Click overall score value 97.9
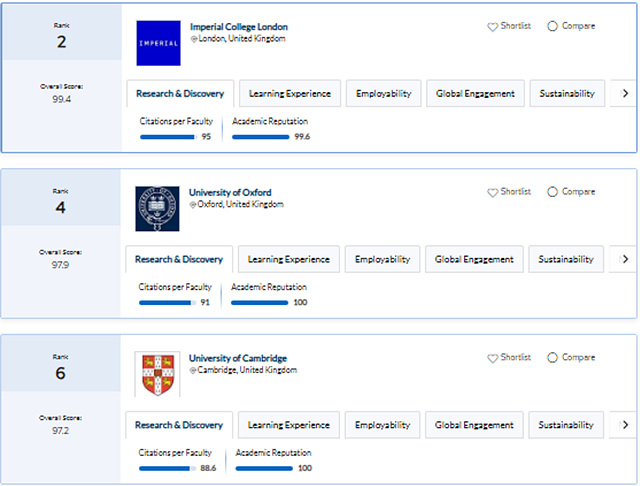This screenshot has height=486, width=640. click(60, 265)
